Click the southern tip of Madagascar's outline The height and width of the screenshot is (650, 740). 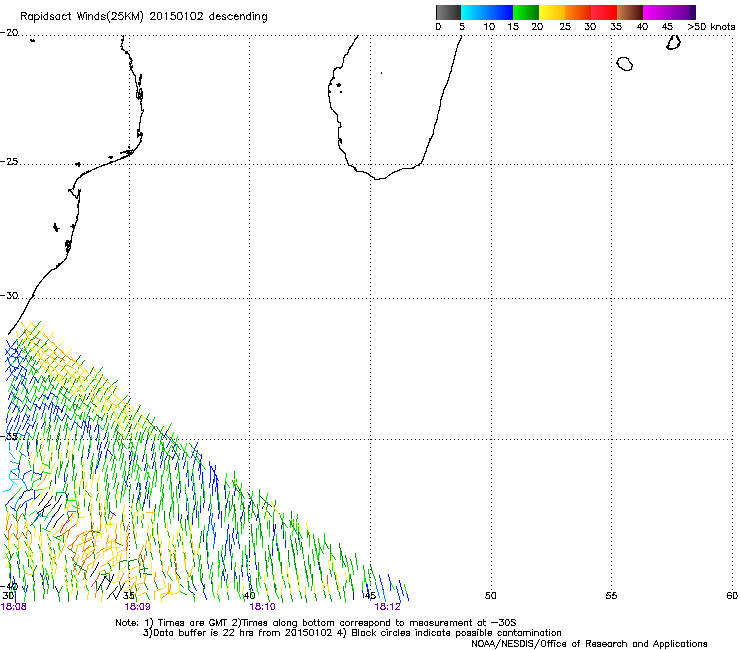(x=378, y=178)
